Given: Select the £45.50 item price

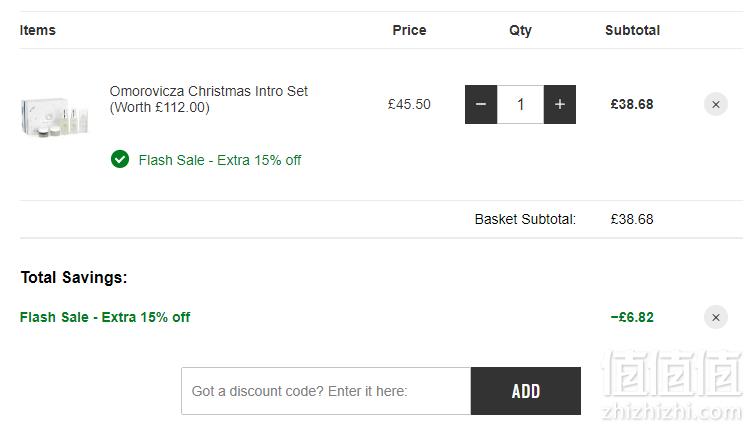Looking at the screenshot, I should (409, 104).
